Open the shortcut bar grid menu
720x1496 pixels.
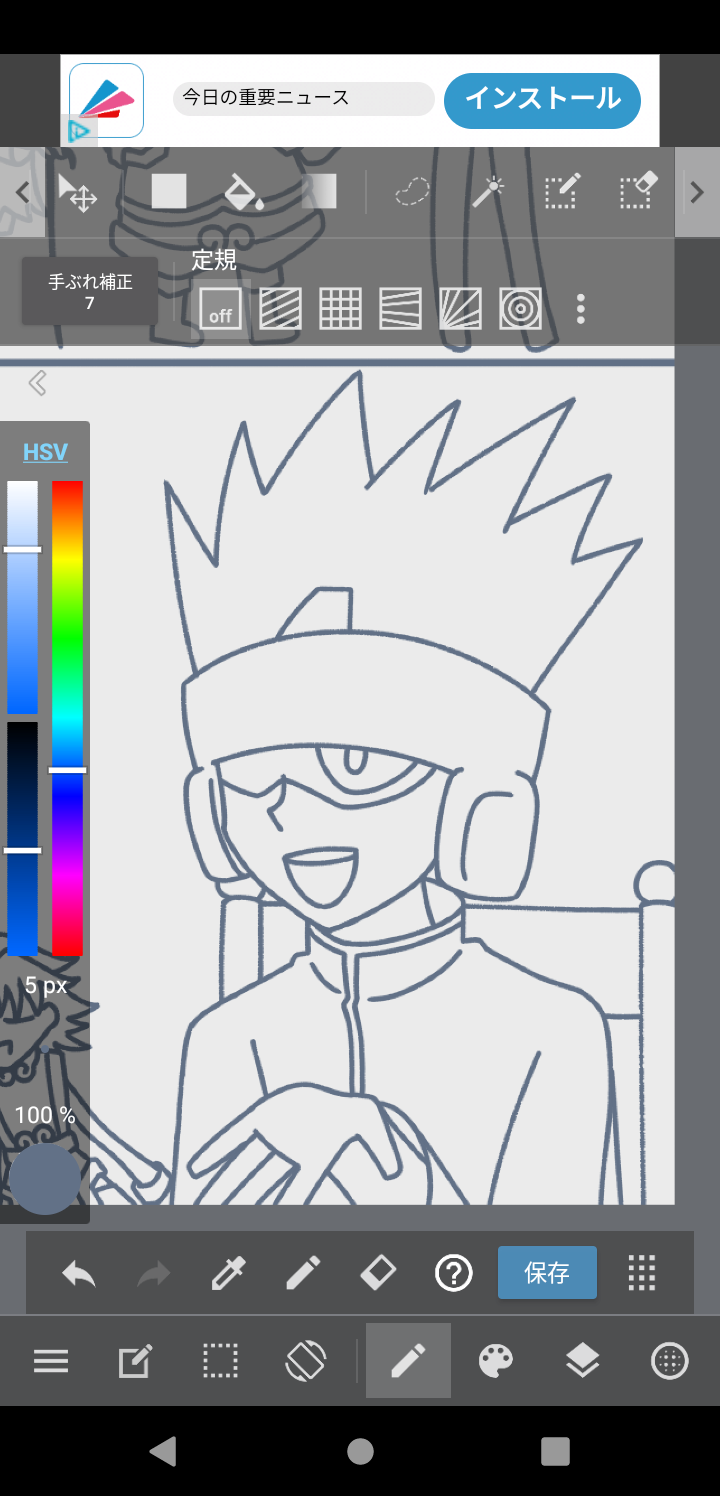click(642, 1273)
